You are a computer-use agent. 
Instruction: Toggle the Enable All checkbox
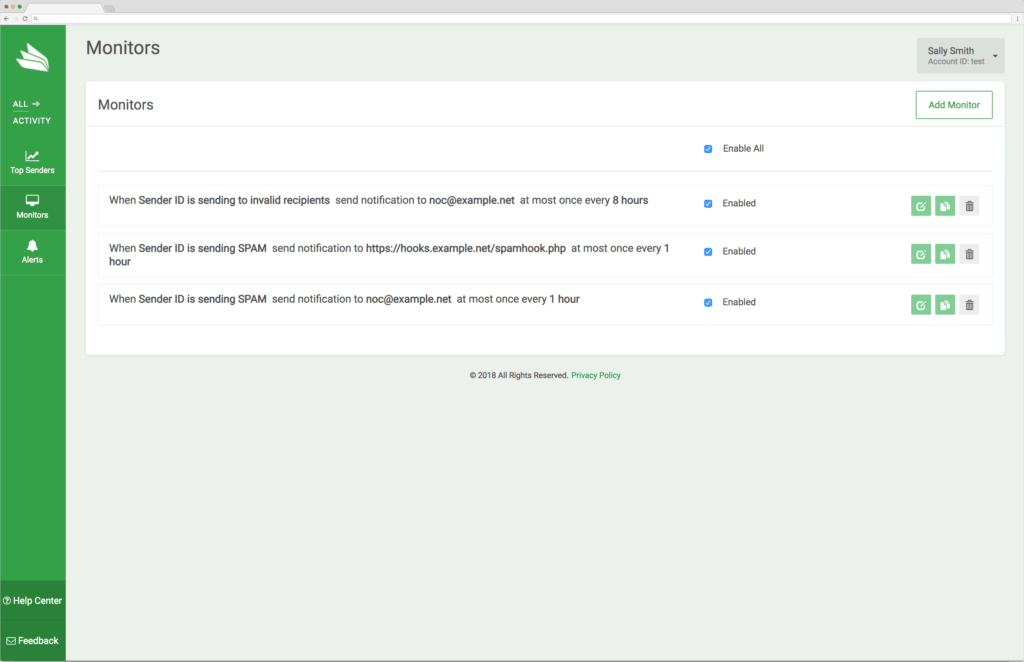[x=708, y=148]
